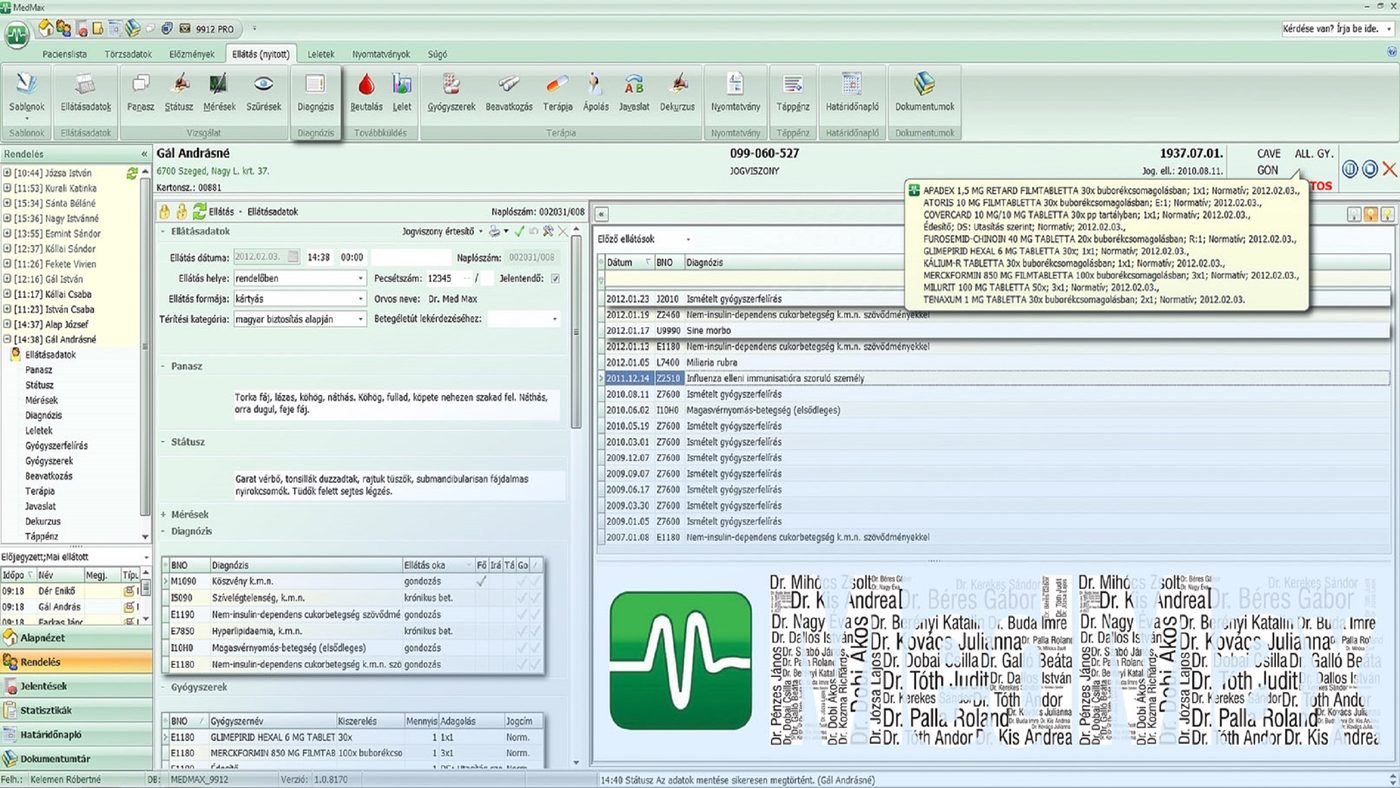Viewport: 1400px width, 788px height.
Task: Open the Ápolás nursing tool
Action: tap(595, 92)
